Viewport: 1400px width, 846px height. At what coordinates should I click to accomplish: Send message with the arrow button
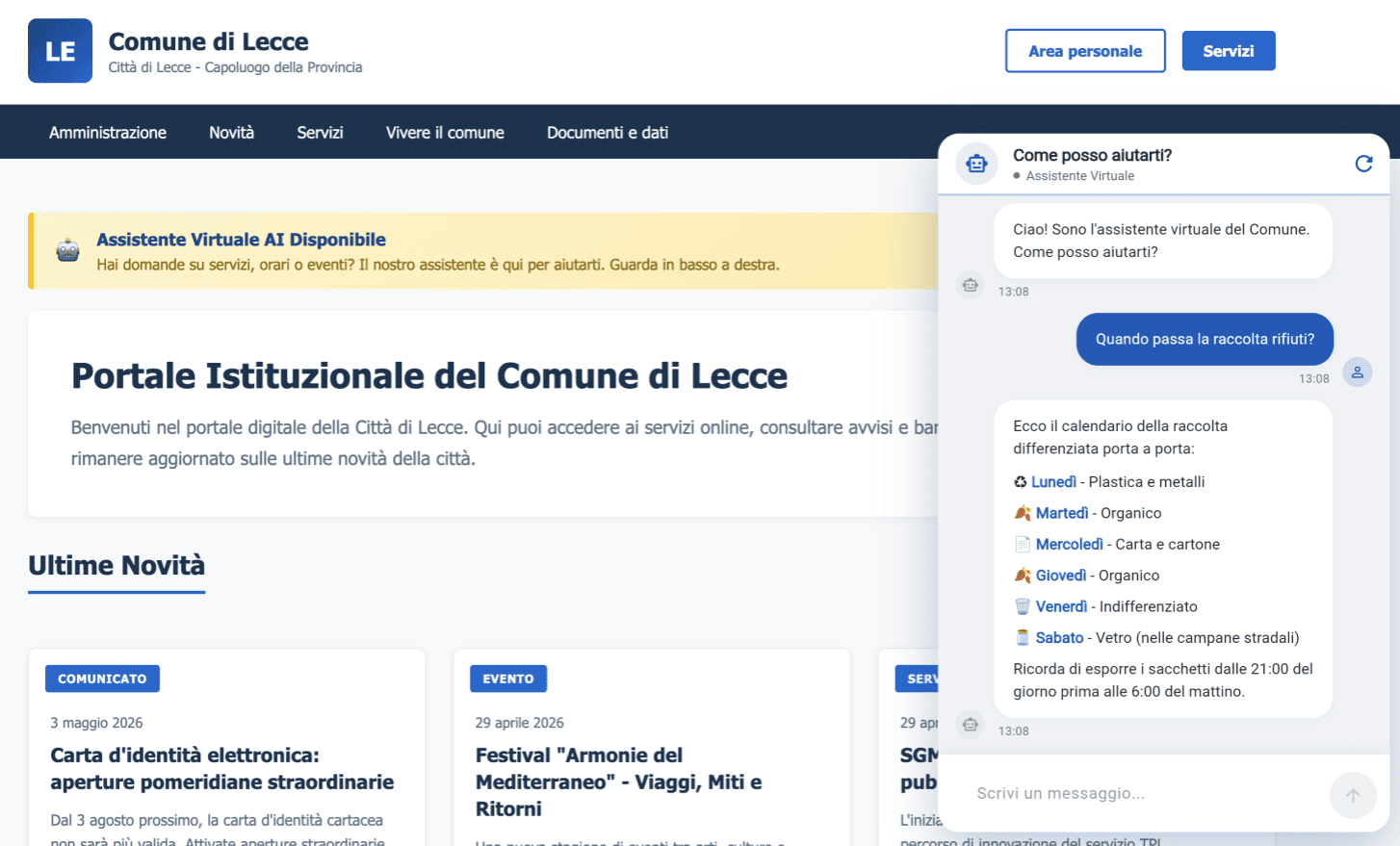tap(1353, 795)
